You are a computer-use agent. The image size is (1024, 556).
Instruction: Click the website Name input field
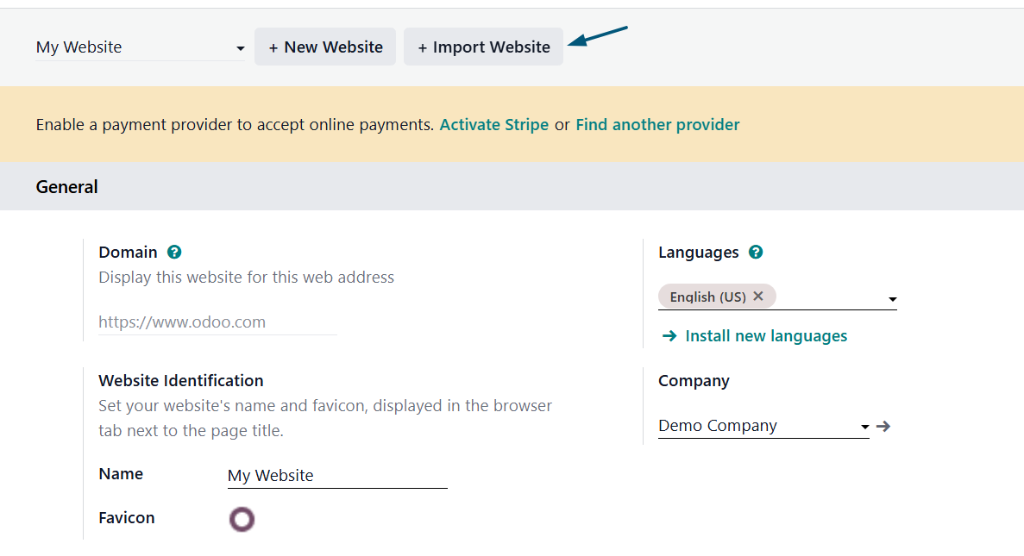[337, 476]
